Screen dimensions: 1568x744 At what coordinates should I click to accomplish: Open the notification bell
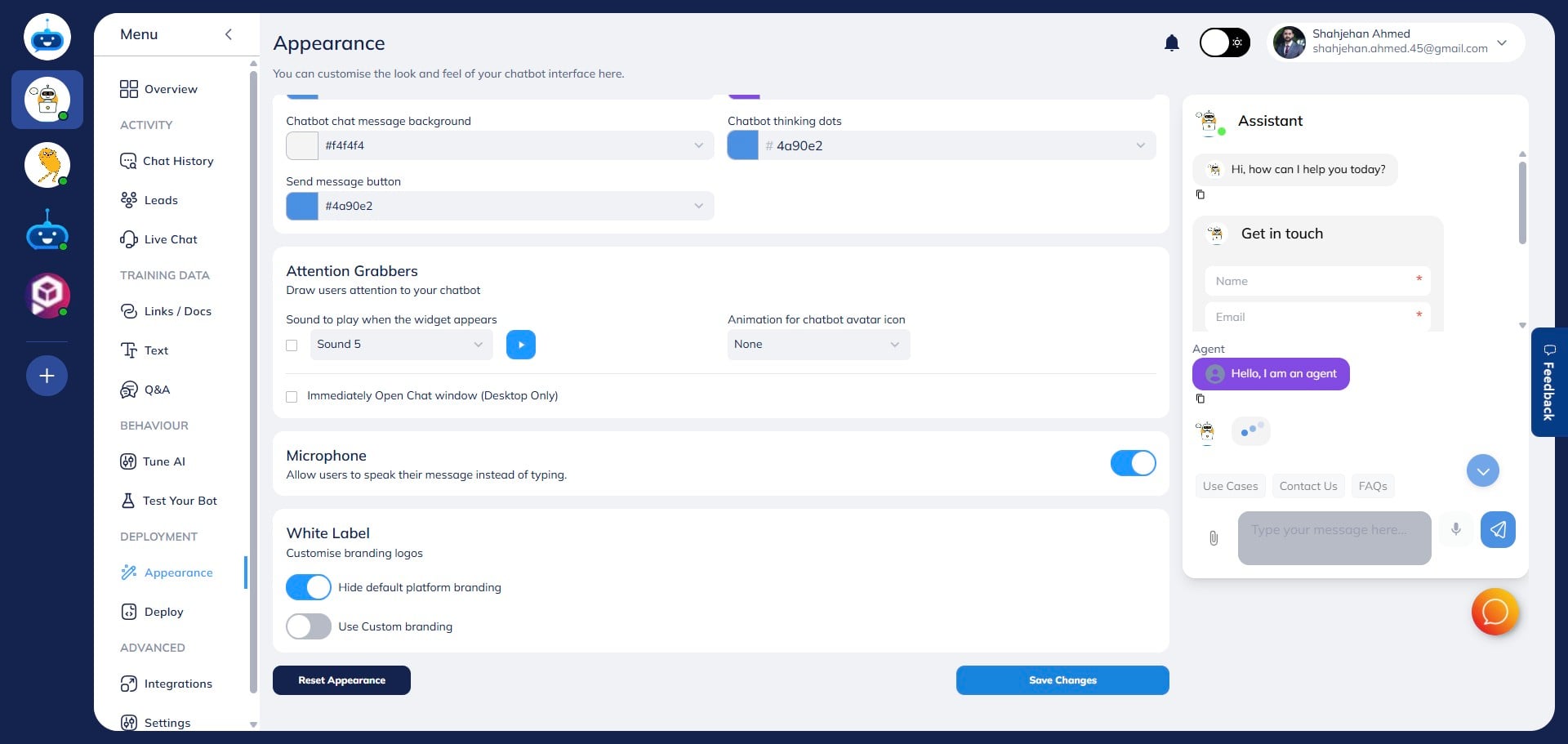point(1171,42)
